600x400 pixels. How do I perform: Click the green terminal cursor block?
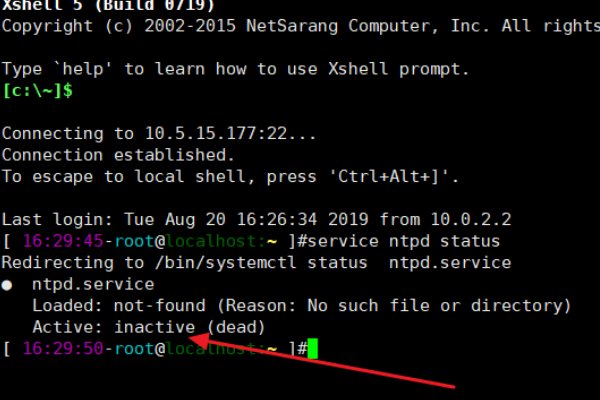[312, 348]
